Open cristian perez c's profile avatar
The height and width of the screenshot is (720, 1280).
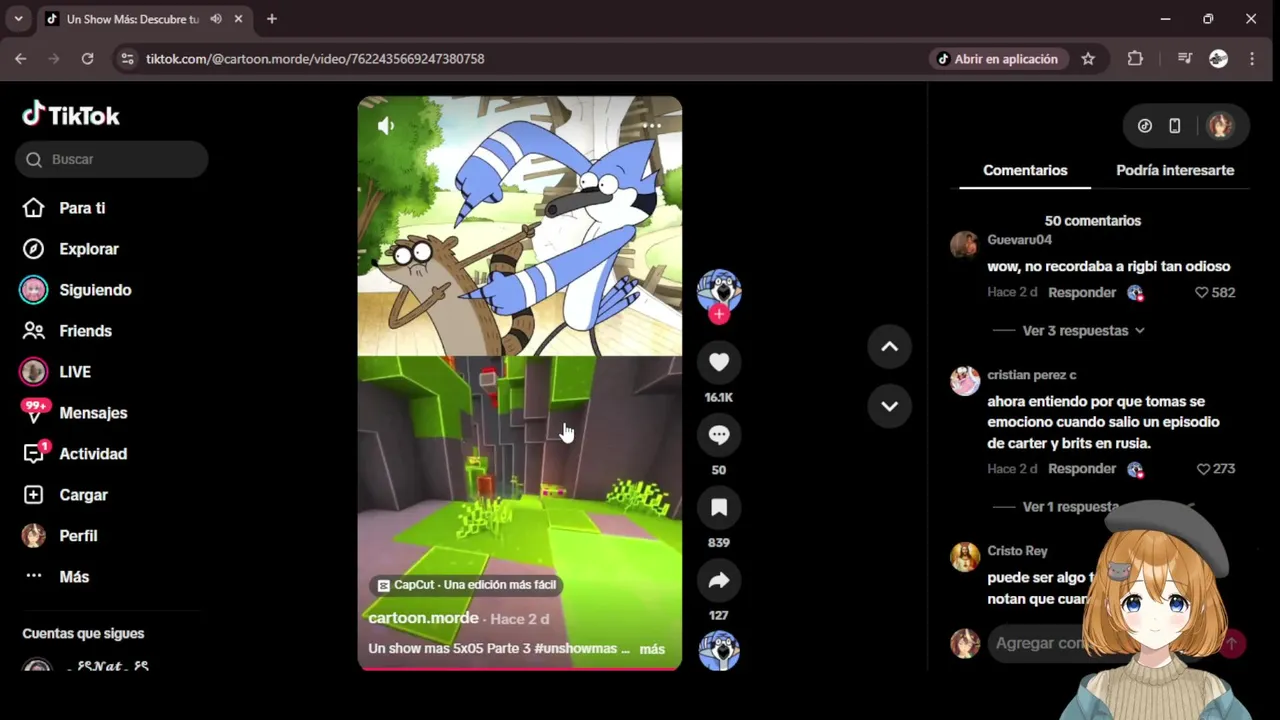[964, 381]
